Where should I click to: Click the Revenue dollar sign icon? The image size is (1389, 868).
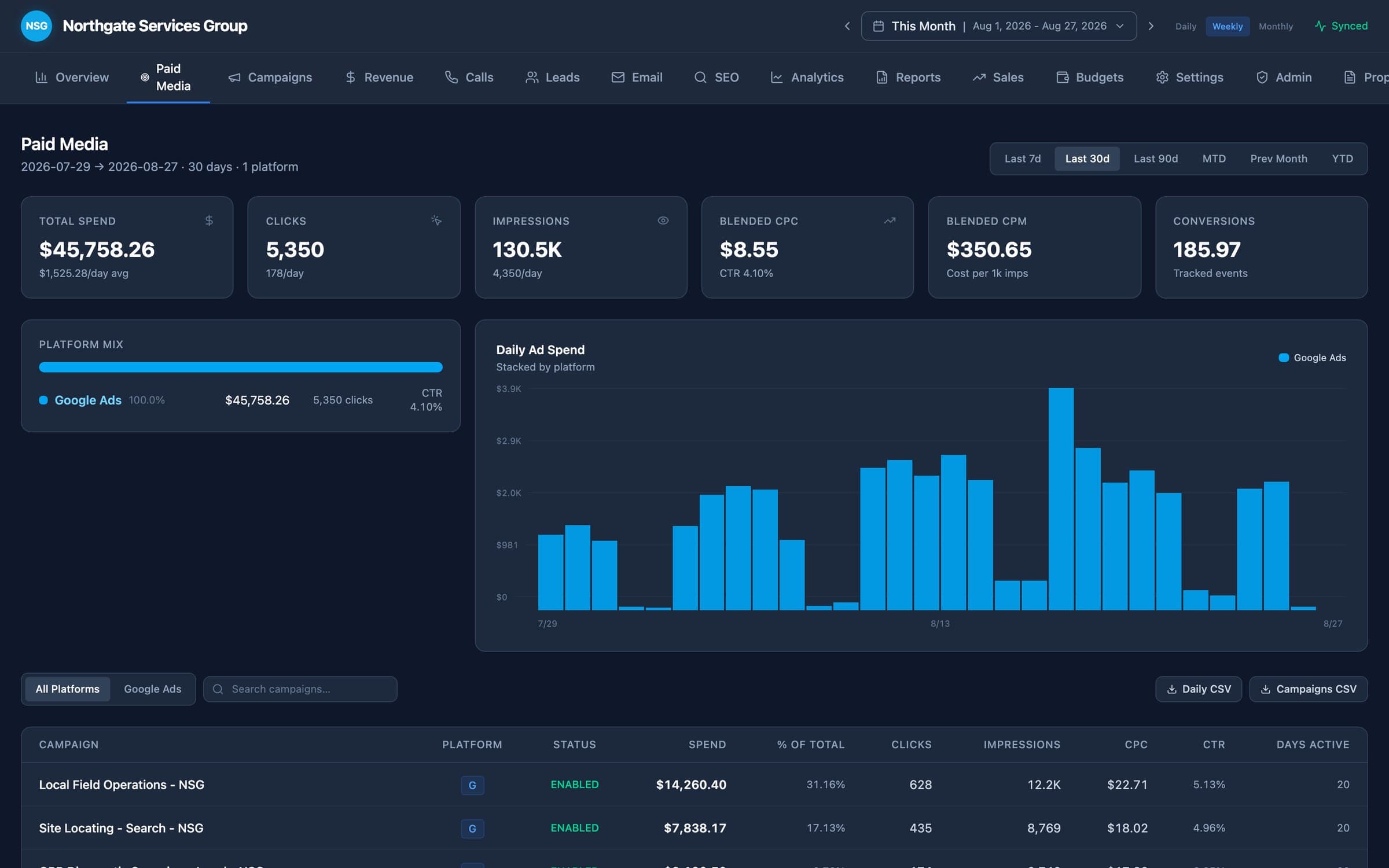point(350,78)
